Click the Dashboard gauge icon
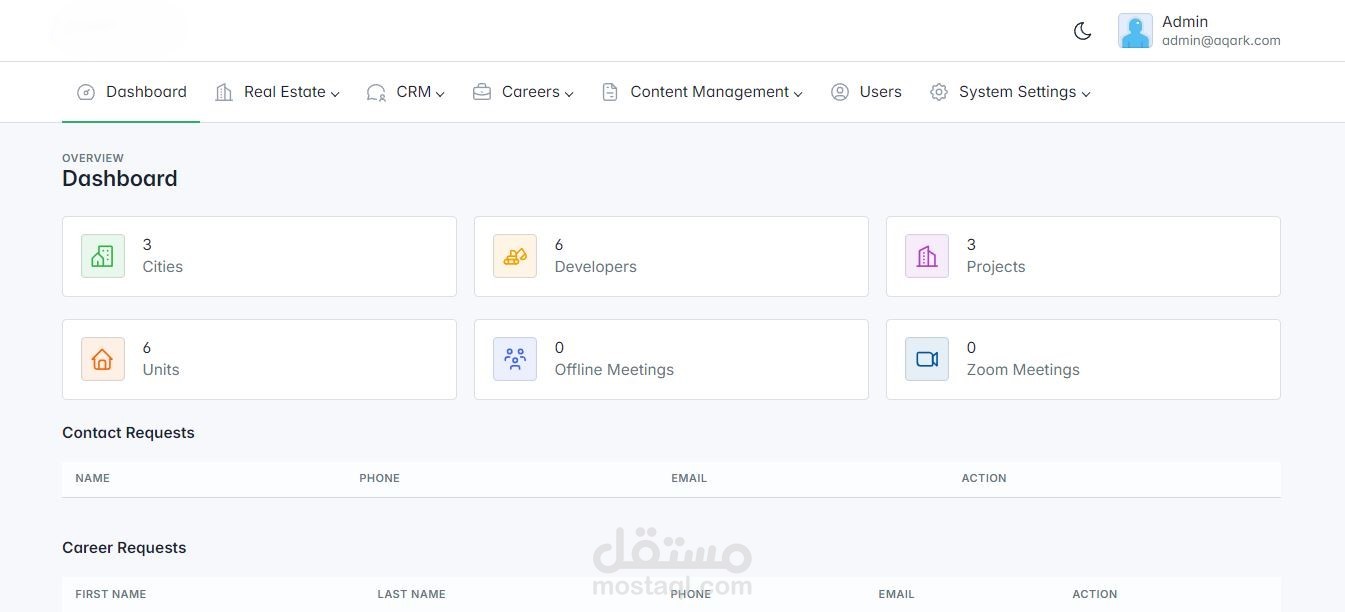Image resolution: width=1345 pixels, height=612 pixels. tap(86, 92)
